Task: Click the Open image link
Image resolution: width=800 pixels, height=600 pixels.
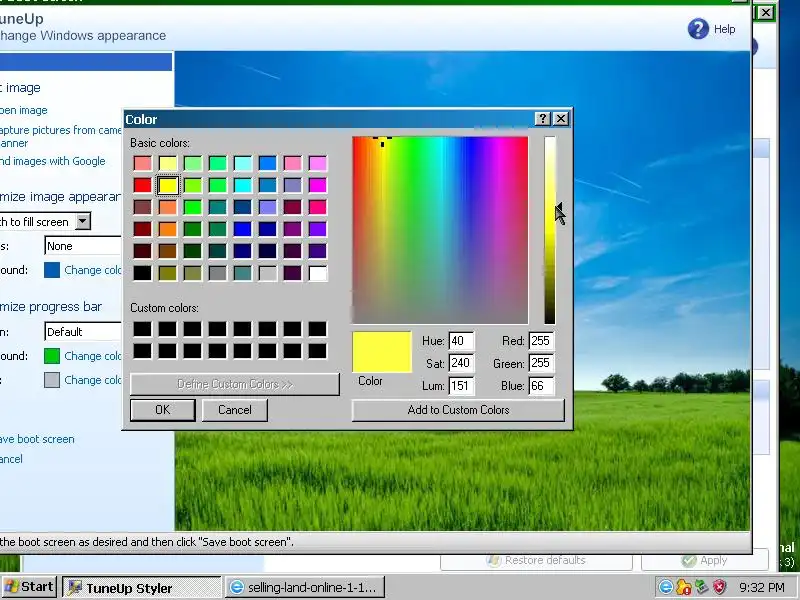Action: pyautogui.click(x=23, y=110)
